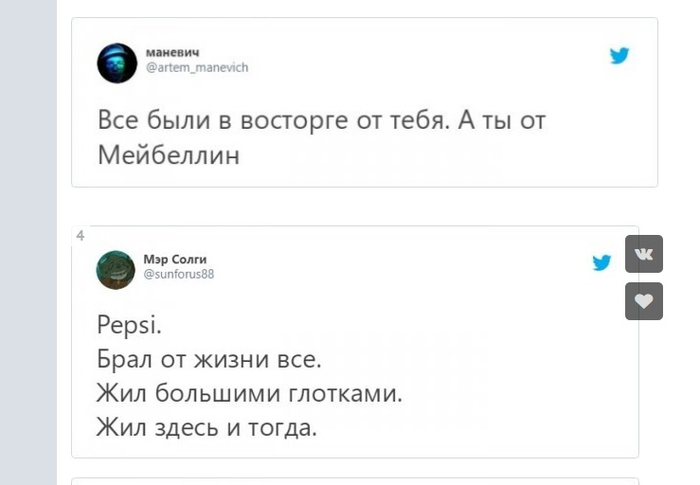Visit the @artem_manevich handle link

(x=196, y=68)
